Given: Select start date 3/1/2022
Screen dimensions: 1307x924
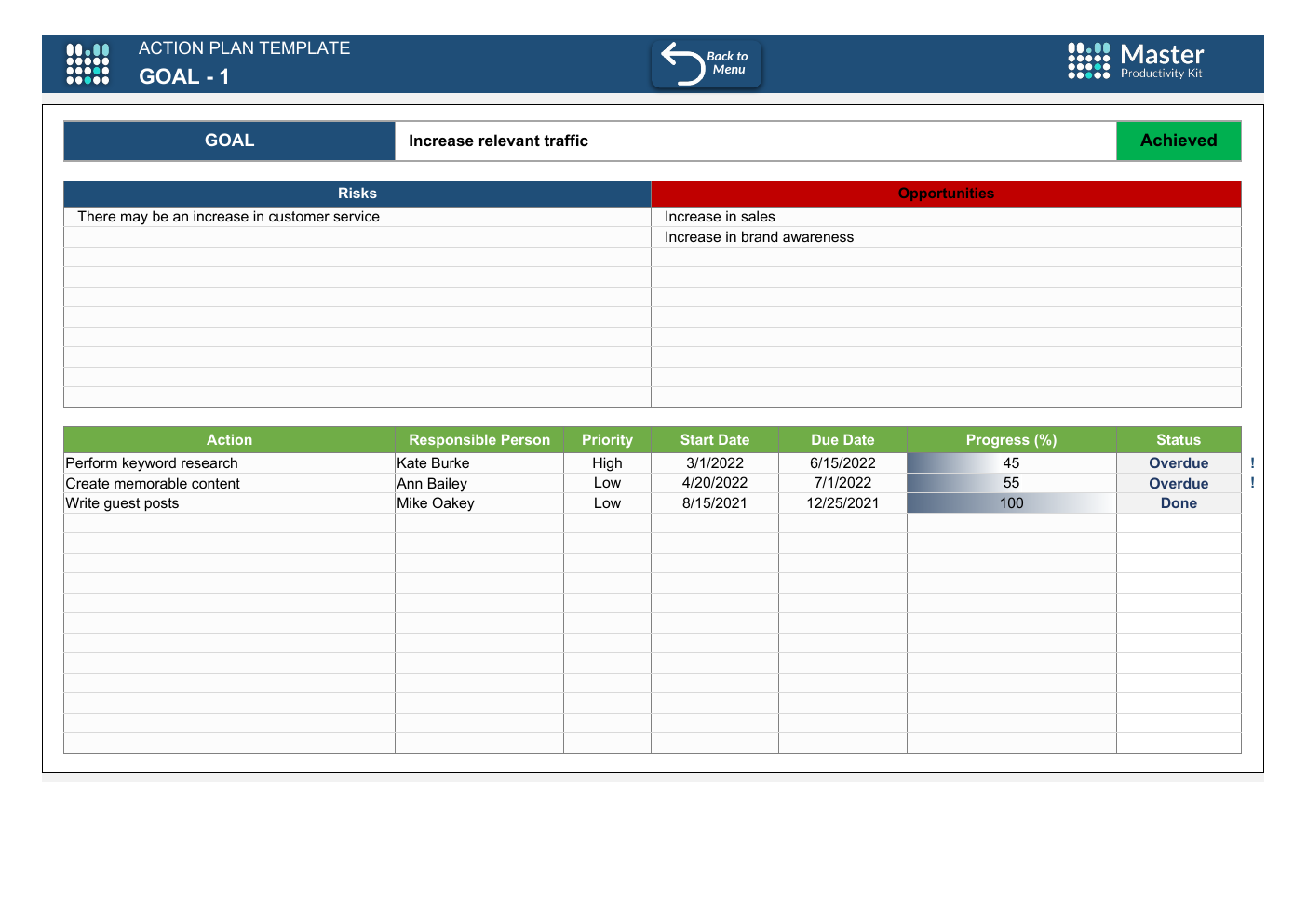Looking at the screenshot, I should (x=715, y=463).
